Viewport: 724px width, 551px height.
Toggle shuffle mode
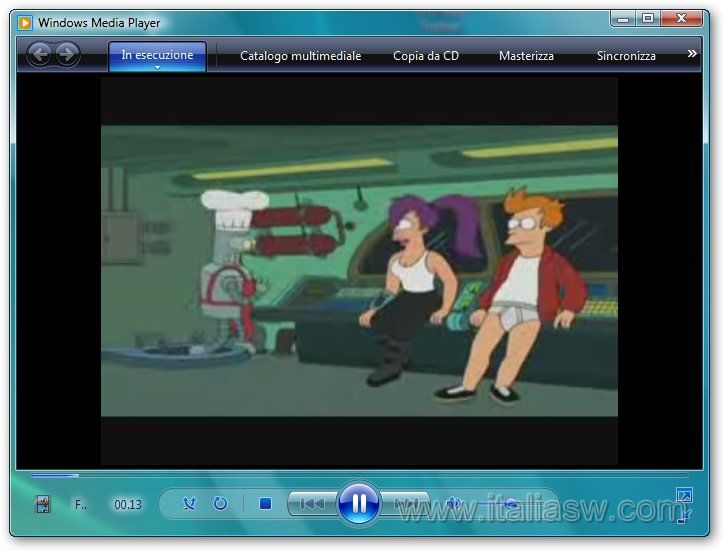tap(189, 503)
